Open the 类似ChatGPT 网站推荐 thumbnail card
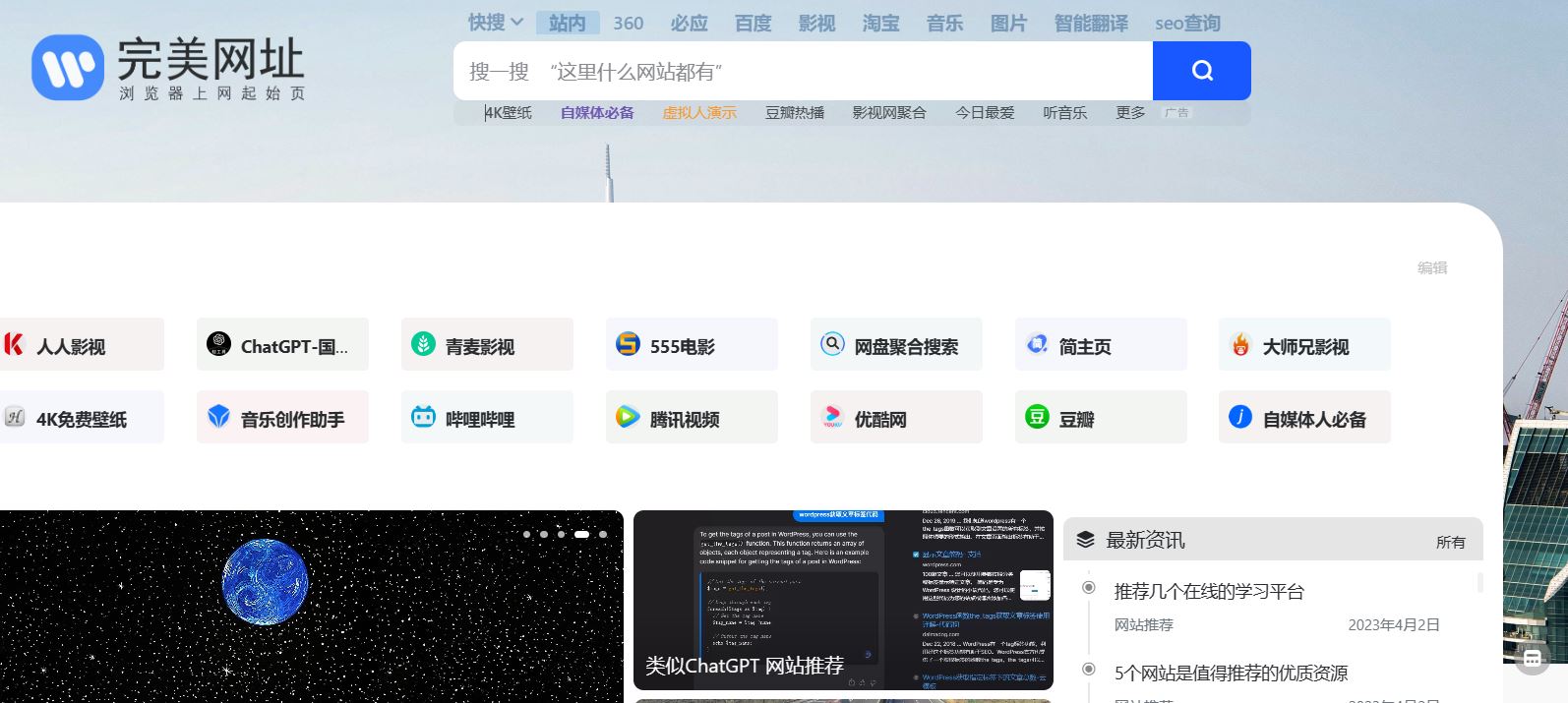 click(x=843, y=600)
